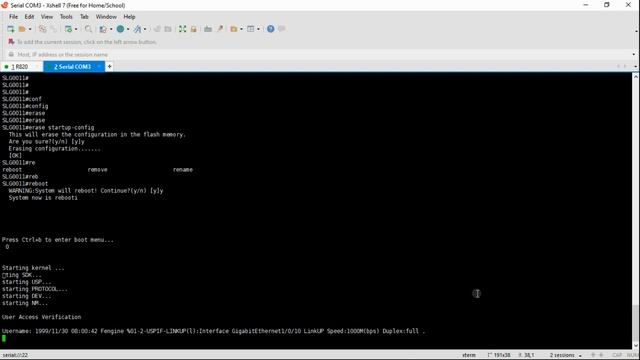Expand the address bar dropdown arrow
The width and height of the screenshot is (640, 360).
coord(633,54)
